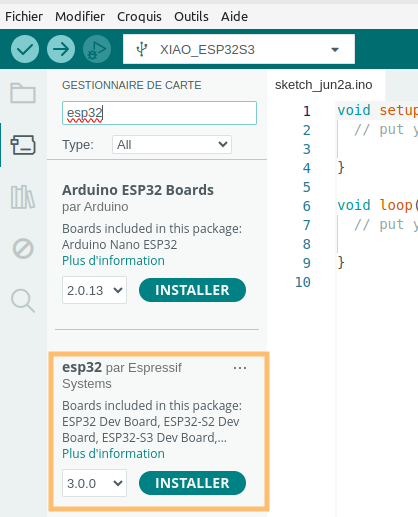Open the Fichier menu
Screen dimensions: 418x517
coord(24,16)
